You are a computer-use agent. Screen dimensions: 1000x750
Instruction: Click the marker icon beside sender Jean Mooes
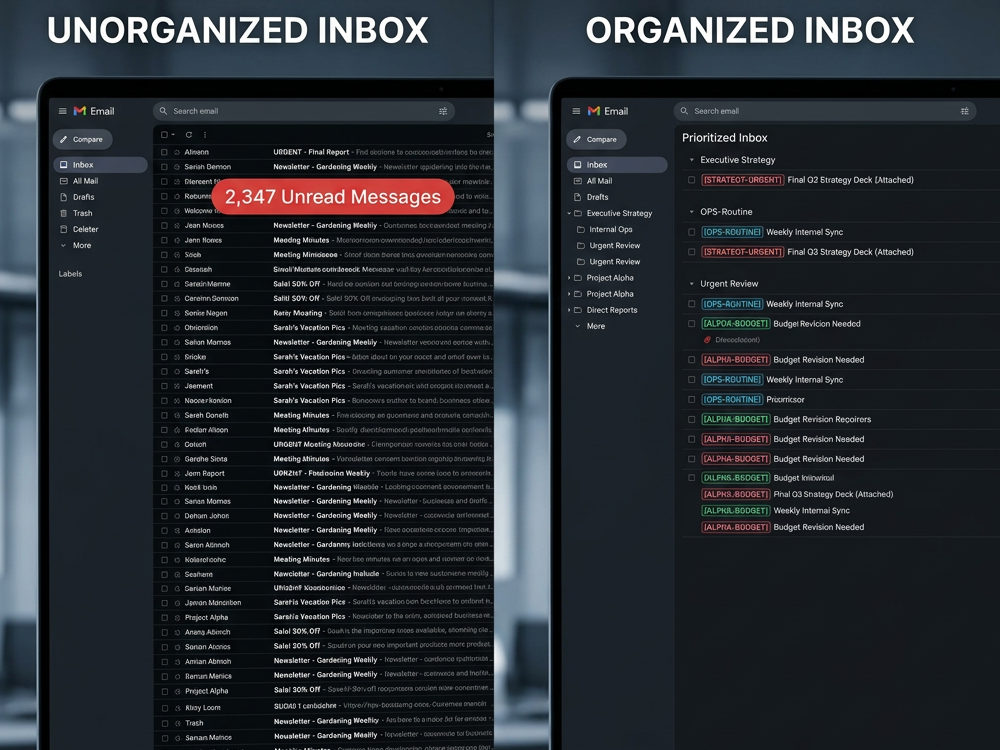177,226
